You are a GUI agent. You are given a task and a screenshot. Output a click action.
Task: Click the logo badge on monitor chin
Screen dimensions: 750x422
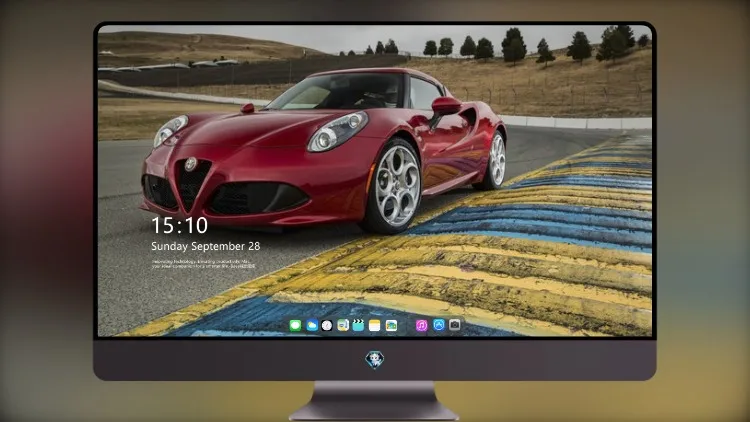pyautogui.click(x=375, y=359)
